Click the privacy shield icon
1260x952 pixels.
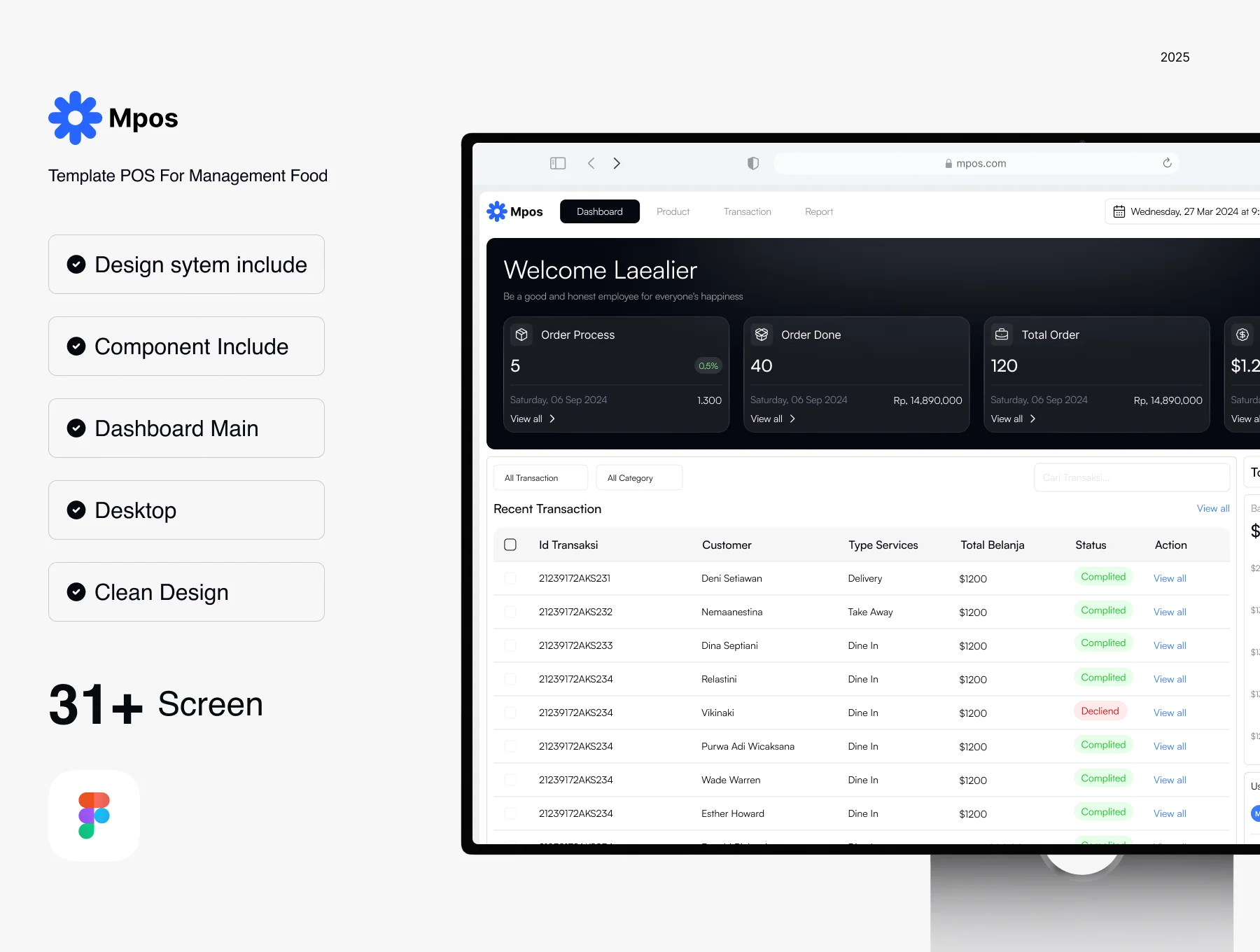click(753, 163)
